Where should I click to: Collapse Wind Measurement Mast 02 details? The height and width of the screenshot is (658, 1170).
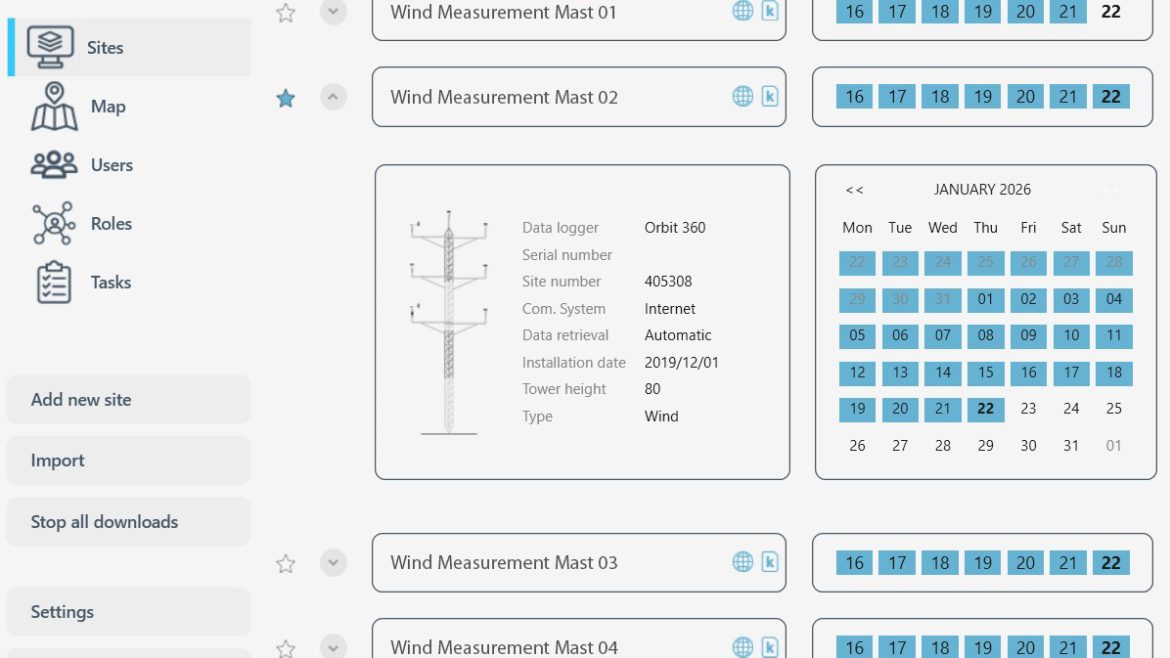click(x=333, y=97)
